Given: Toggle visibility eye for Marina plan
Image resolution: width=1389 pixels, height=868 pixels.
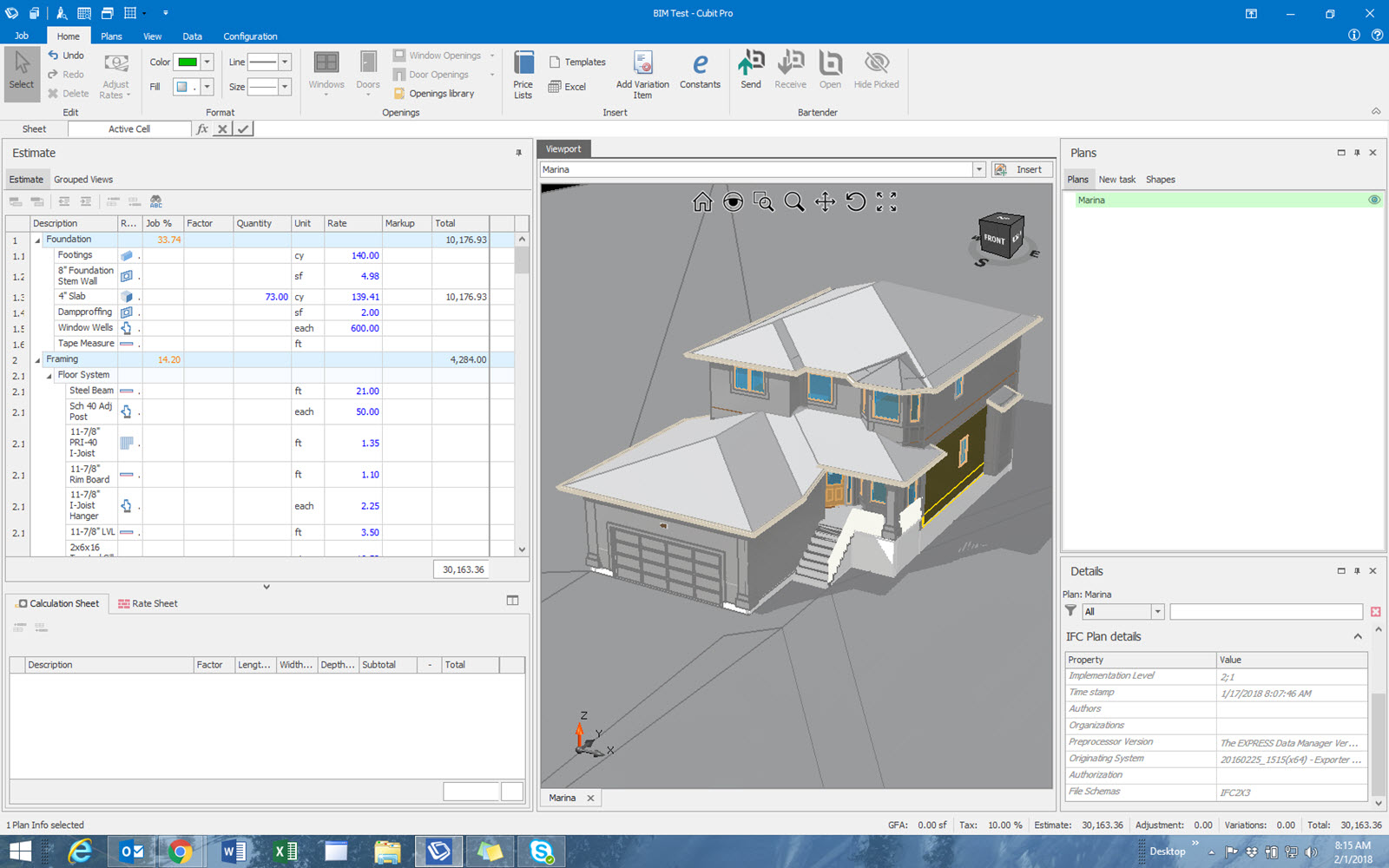Looking at the screenshot, I should point(1374,200).
